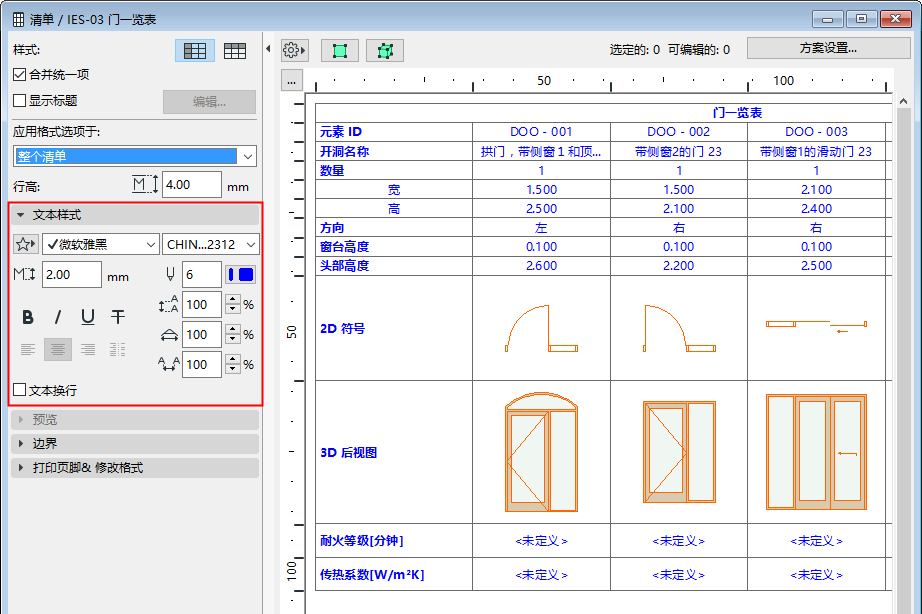Select the DOO - 002 cell

679,132
